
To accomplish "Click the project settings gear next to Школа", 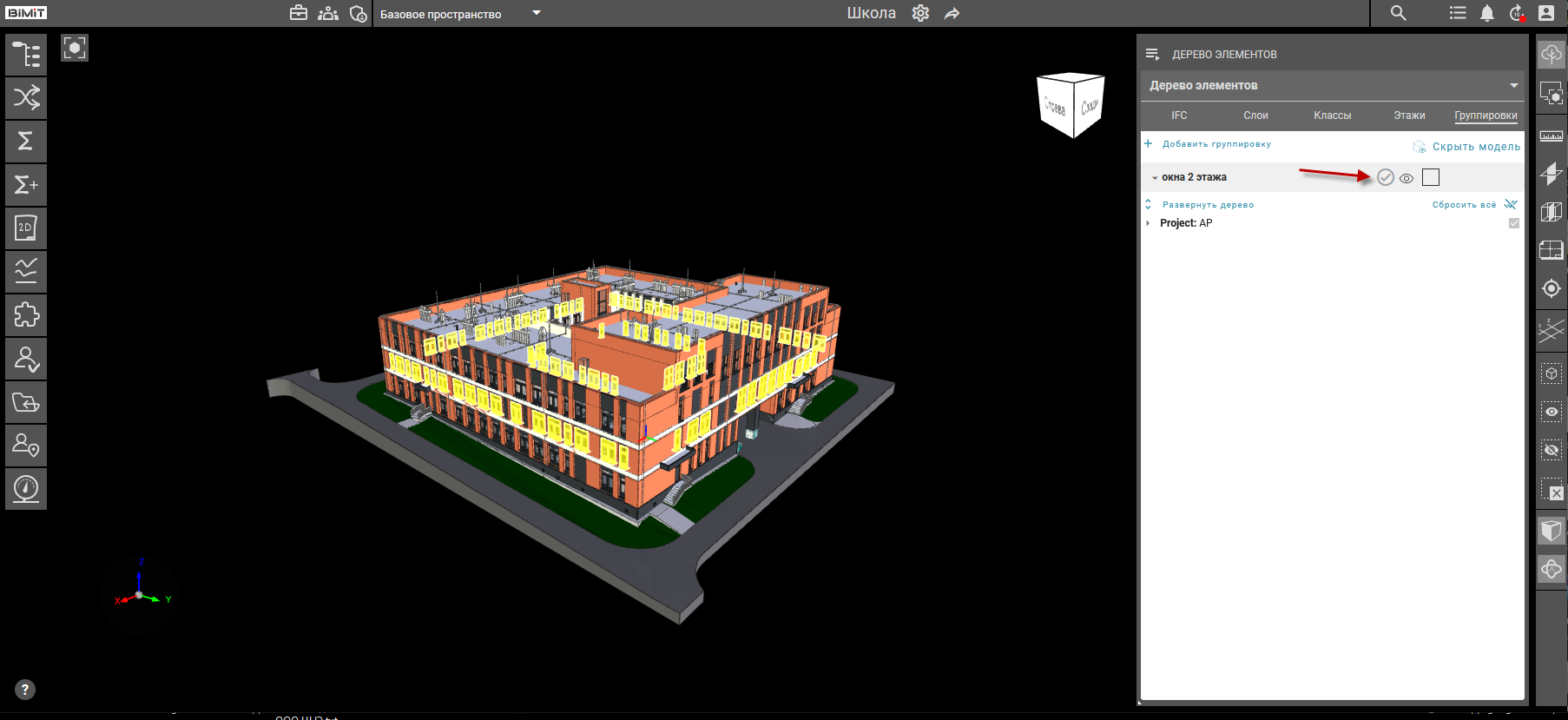I will [920, 13].
